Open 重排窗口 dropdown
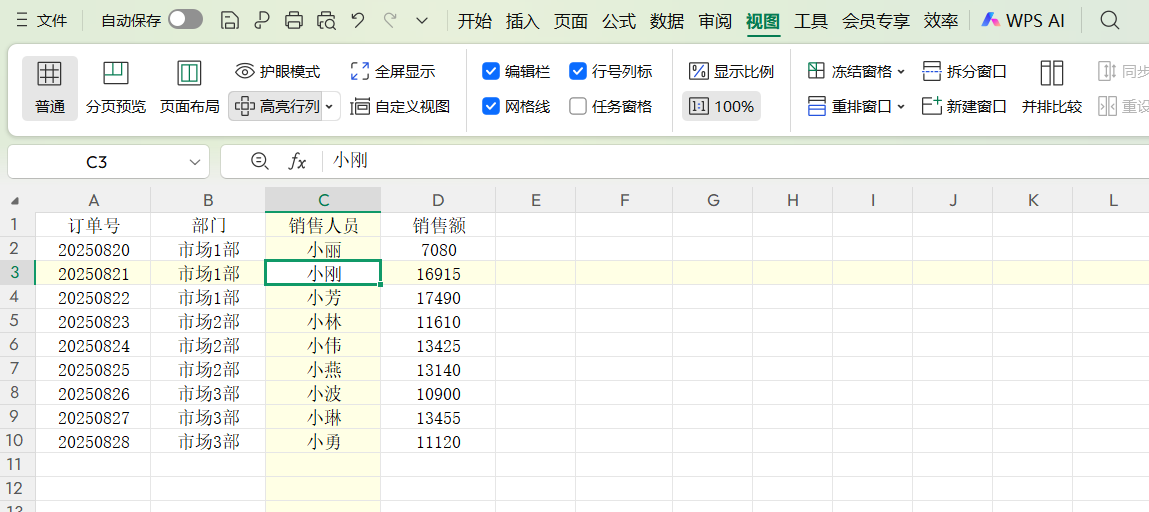1149x512 pixels. 856,106
